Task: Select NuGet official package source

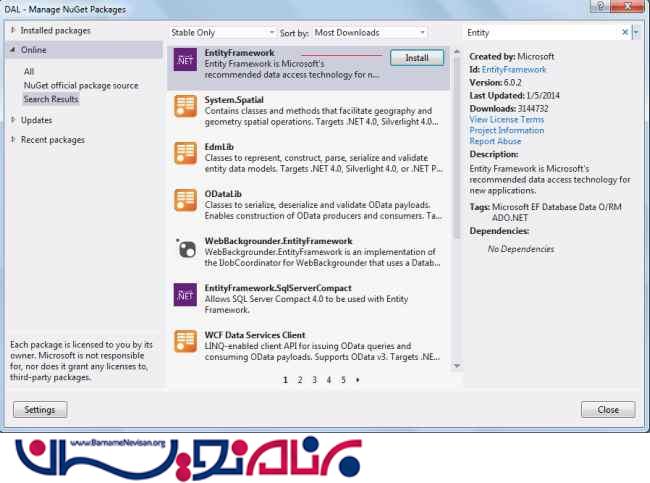Action: click(x=81, y=85)
